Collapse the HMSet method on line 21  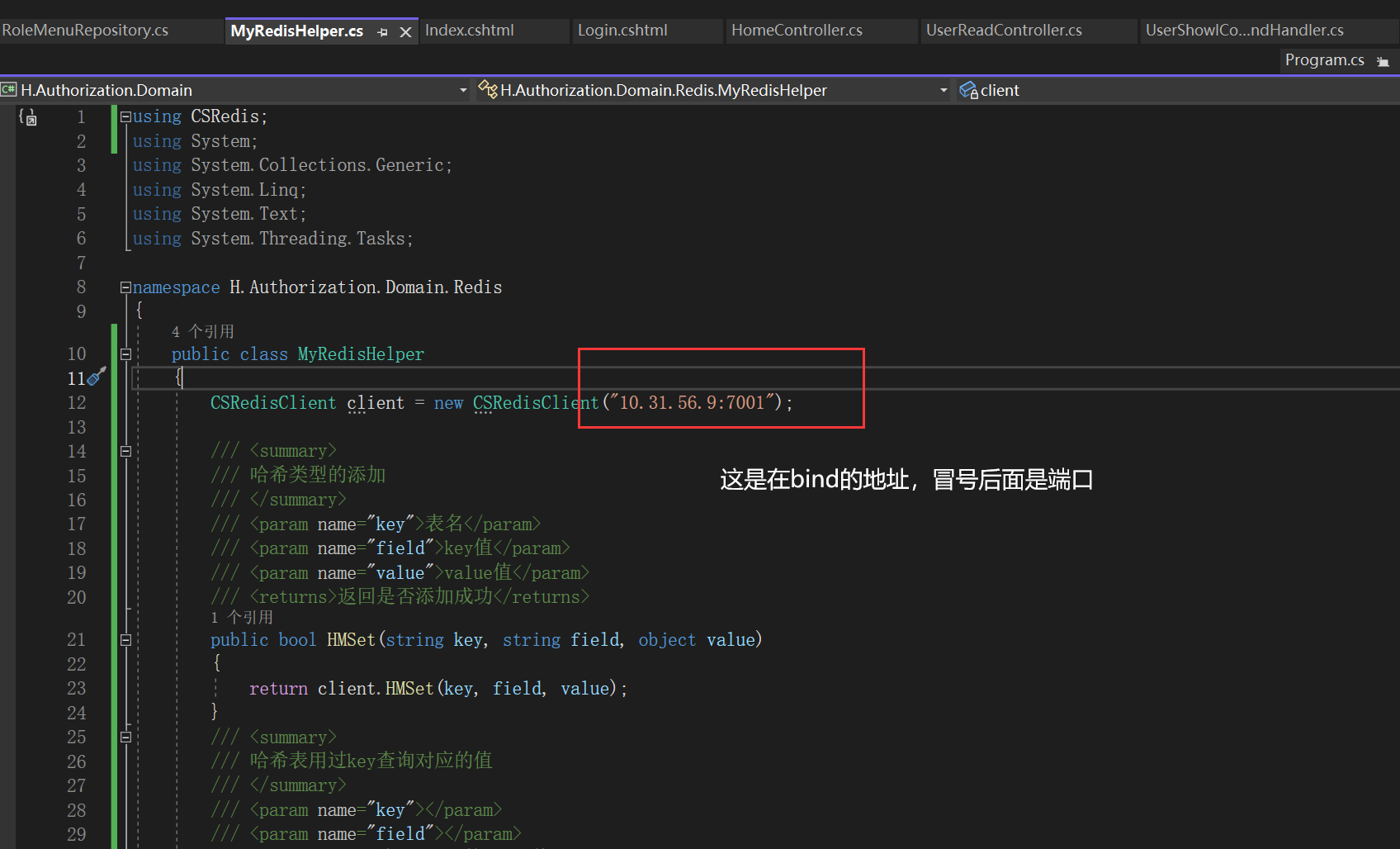pos(125,639)
